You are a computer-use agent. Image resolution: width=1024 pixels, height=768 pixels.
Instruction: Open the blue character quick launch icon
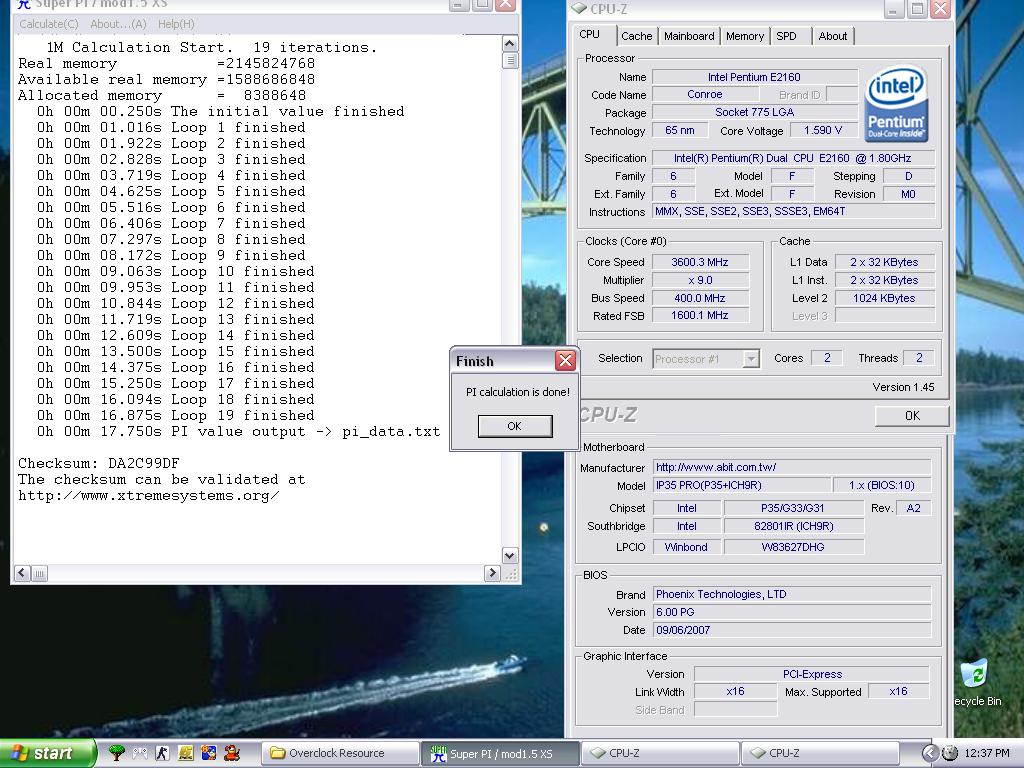click(x=209, y=753)
